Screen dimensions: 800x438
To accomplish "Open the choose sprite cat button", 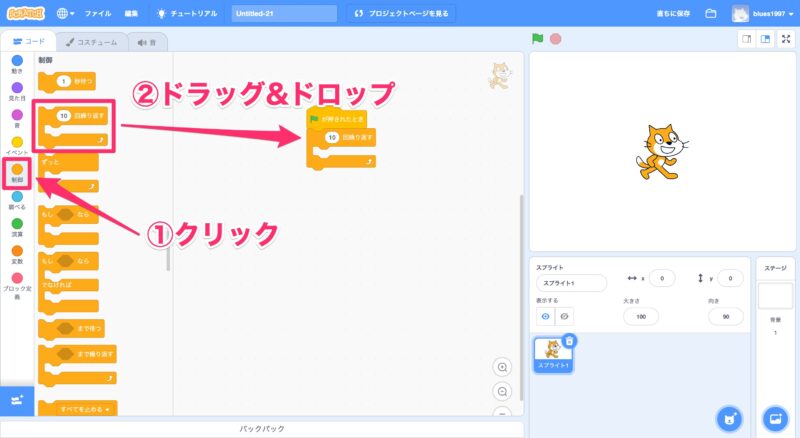I will point(730,417).
